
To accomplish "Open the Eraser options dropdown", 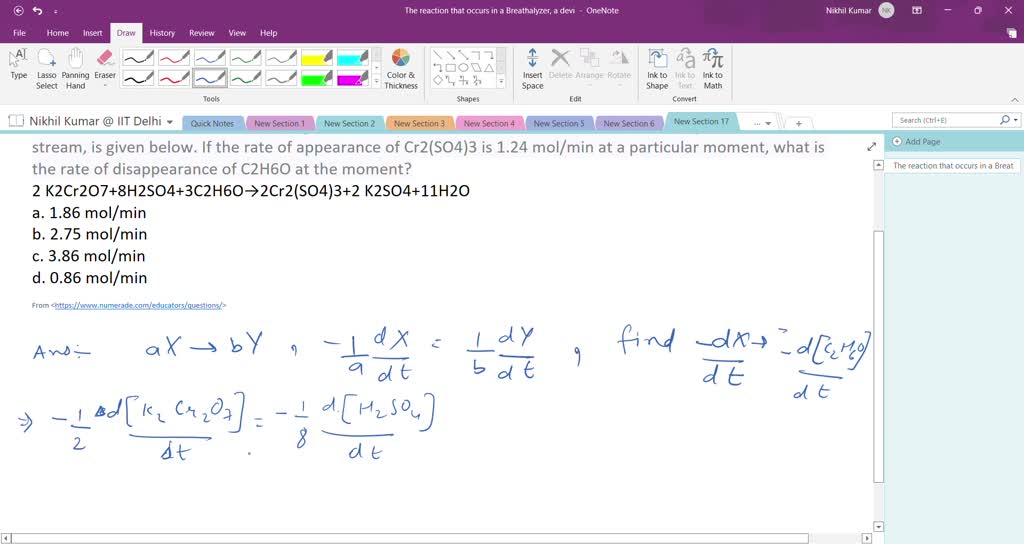I will 105,86.
